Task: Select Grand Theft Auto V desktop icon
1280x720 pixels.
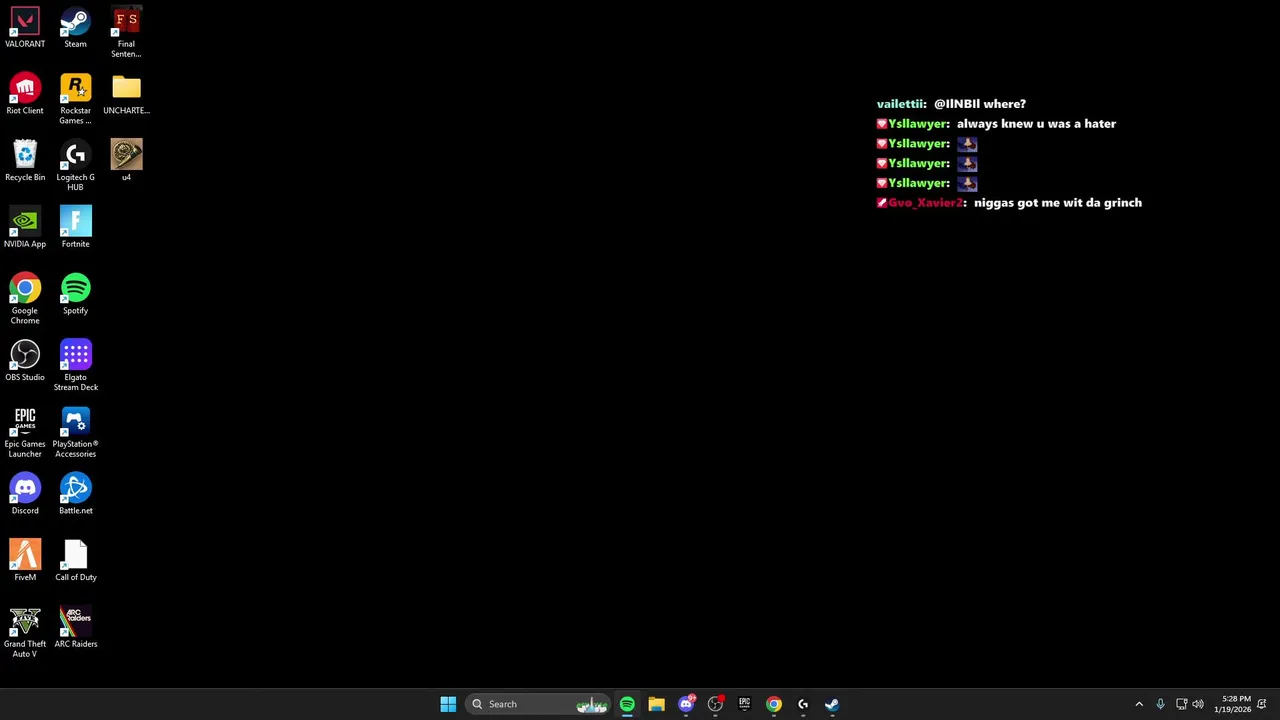Action: point(25,633)
